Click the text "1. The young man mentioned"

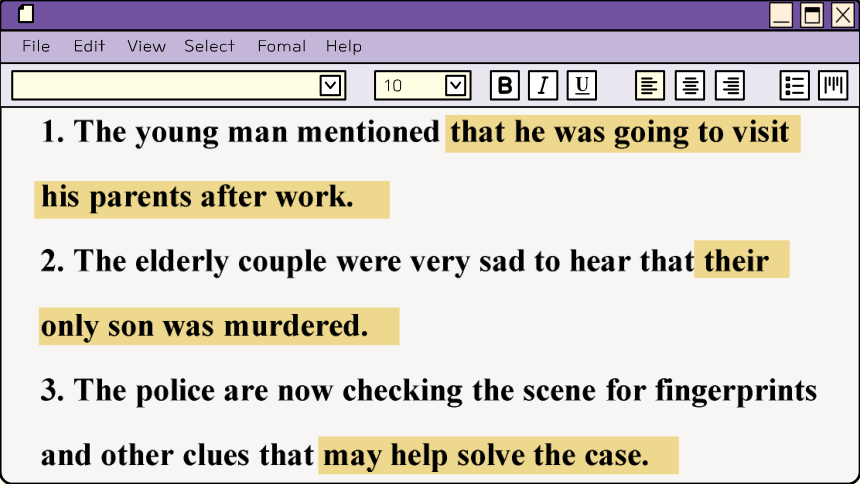[x=240, y=132]
